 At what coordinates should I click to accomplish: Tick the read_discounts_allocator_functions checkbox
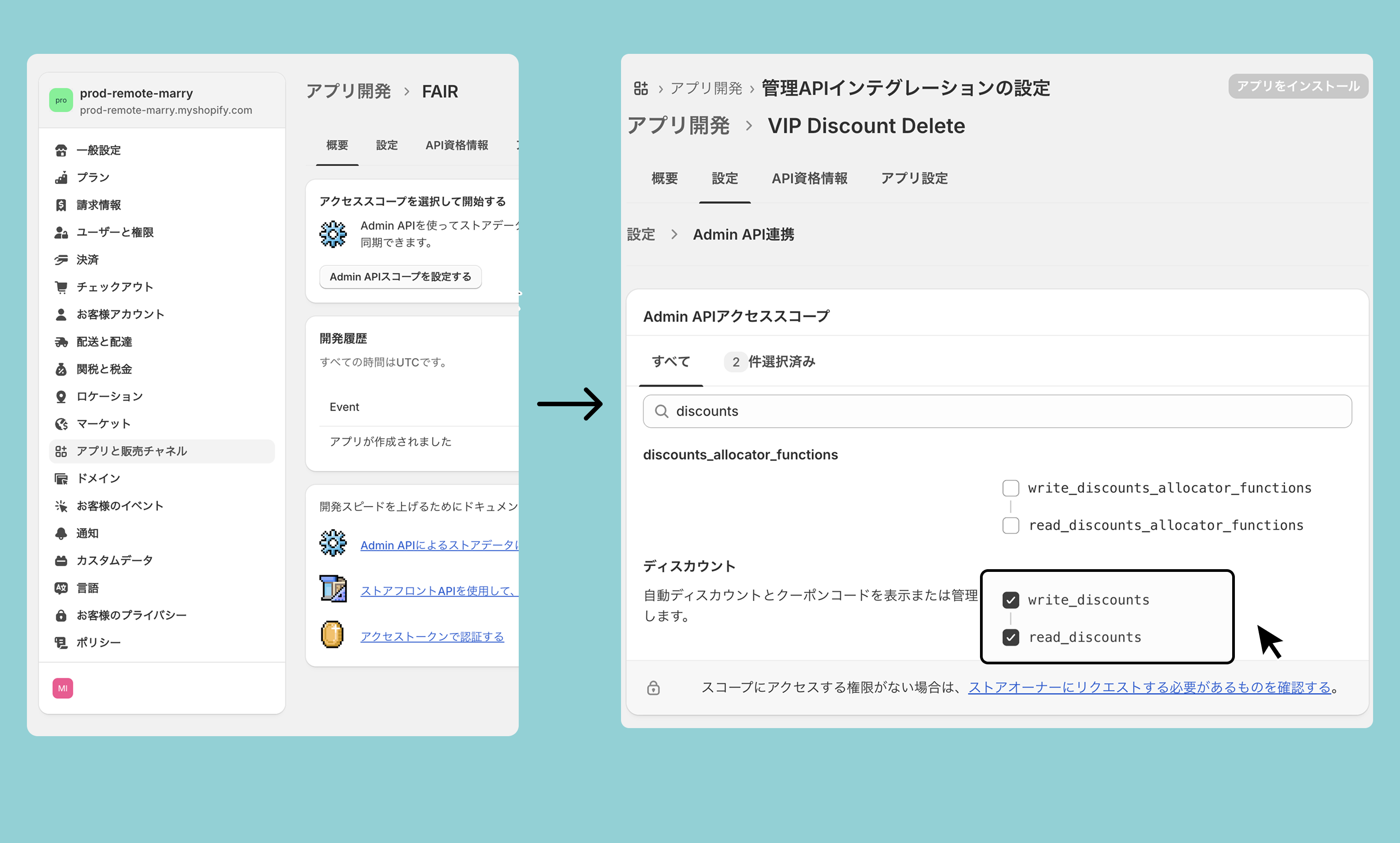[x=1011, y=526]
